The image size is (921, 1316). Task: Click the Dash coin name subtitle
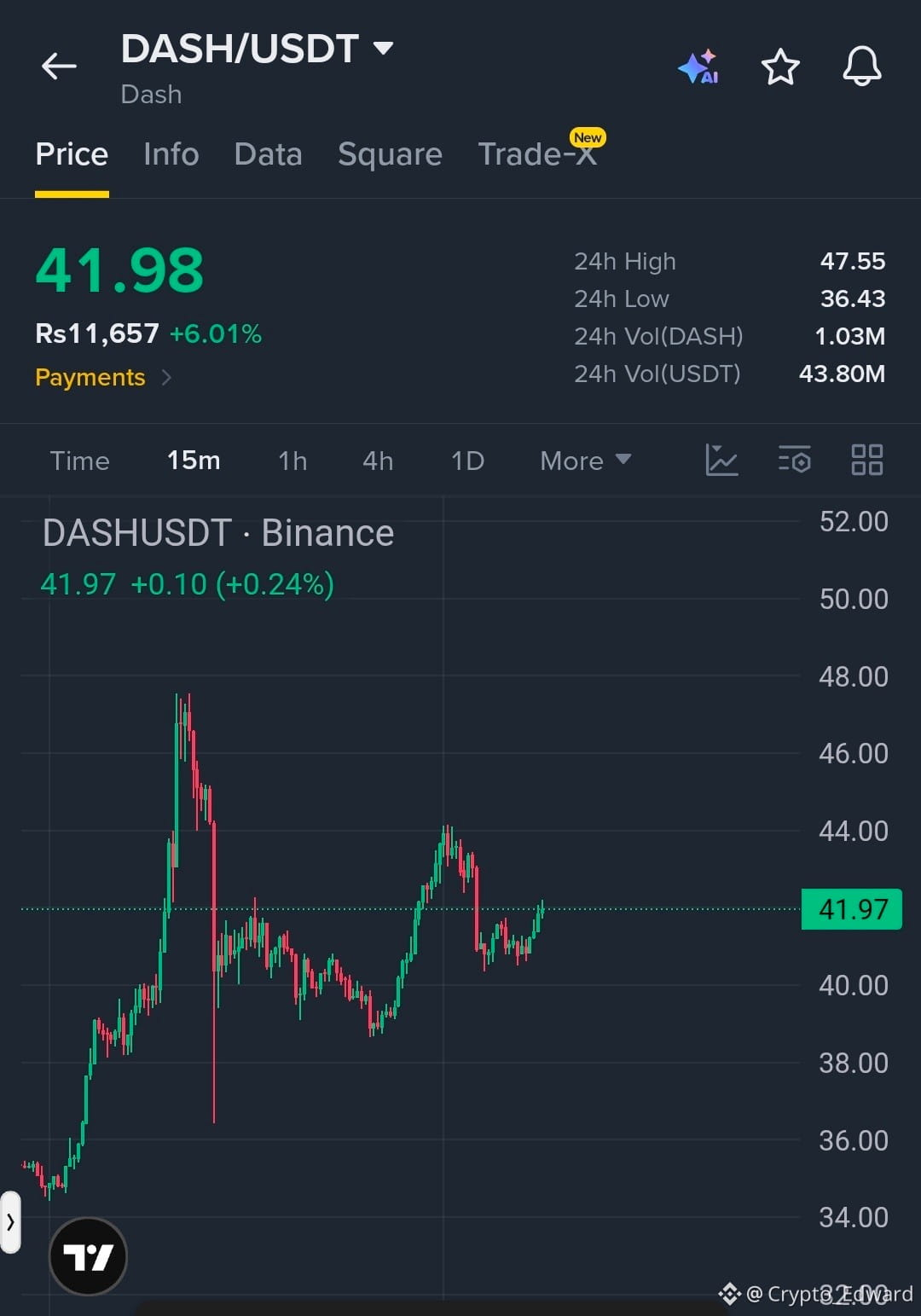tap(151, 94)
